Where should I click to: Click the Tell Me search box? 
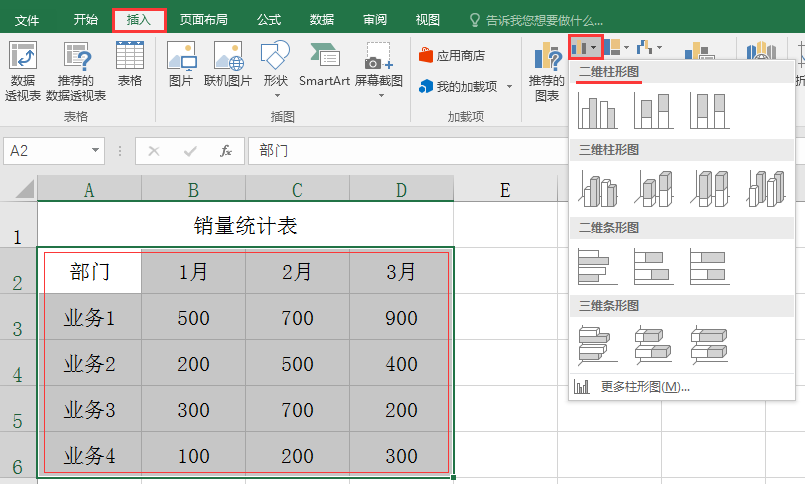coord(537,20)
